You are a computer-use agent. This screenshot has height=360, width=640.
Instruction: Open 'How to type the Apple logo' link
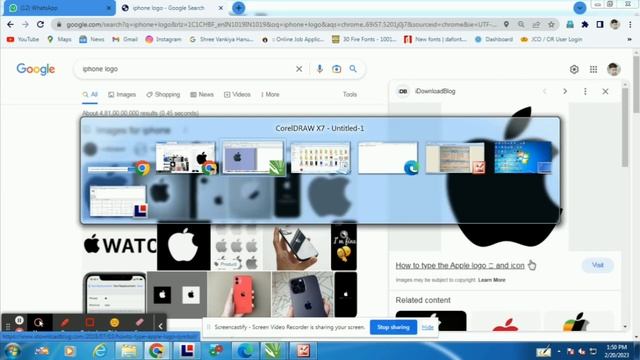(460, 266)
